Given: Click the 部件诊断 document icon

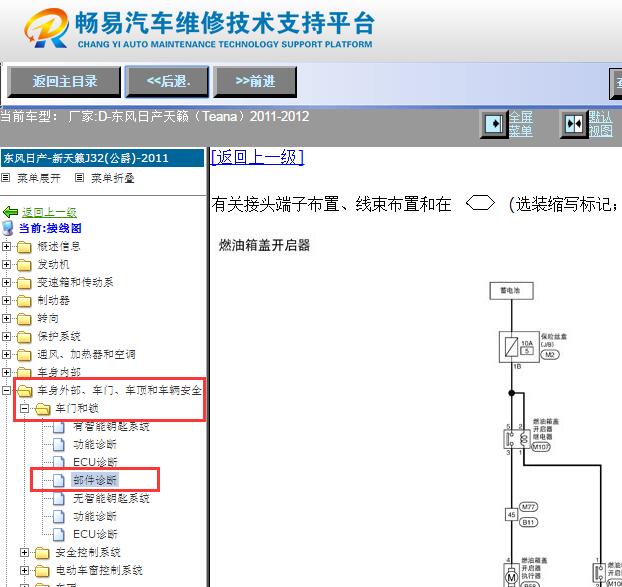Looking at the screenshot, I should 59,480.
